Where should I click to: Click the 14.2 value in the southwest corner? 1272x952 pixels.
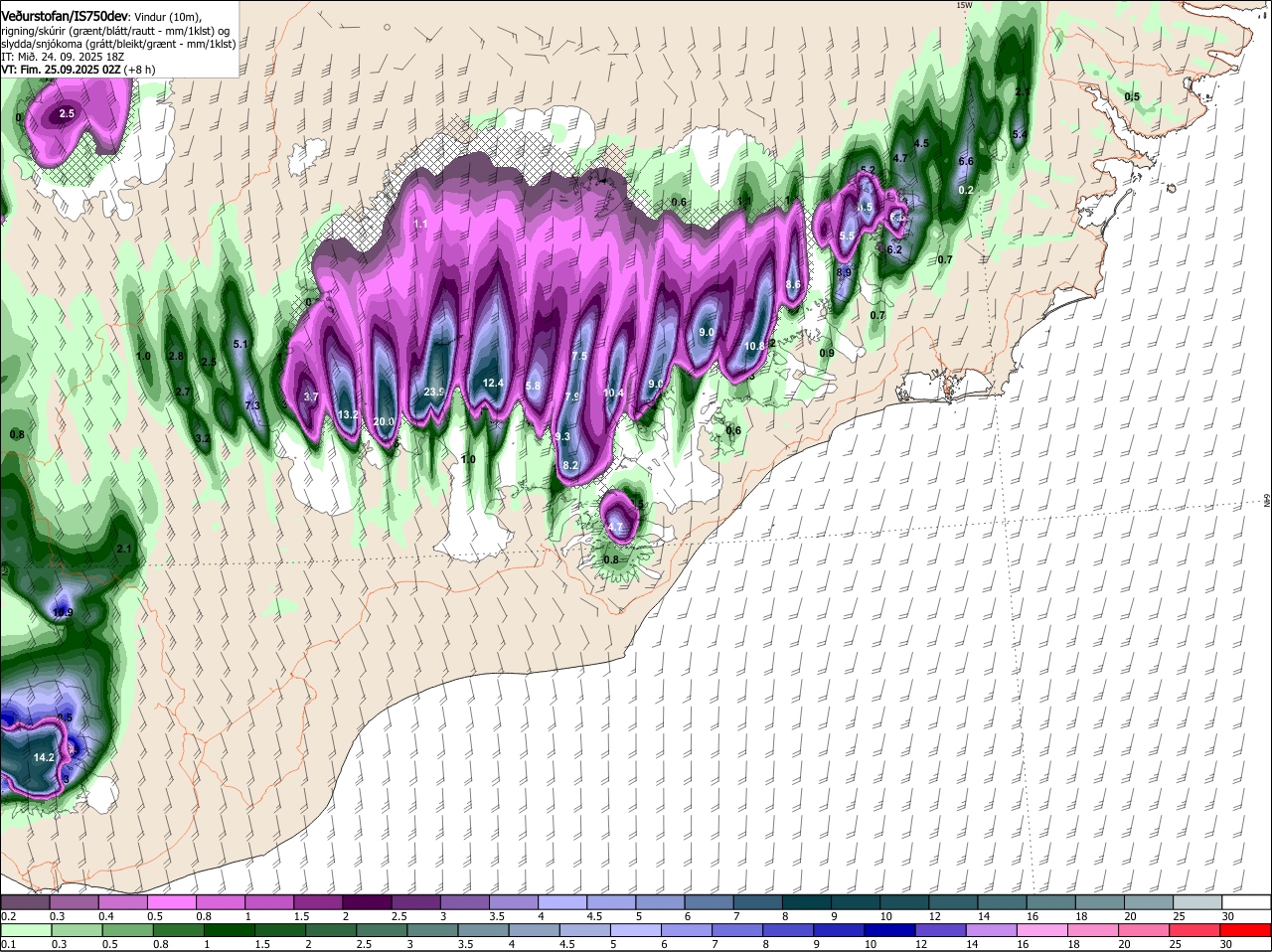coord(44,757)
